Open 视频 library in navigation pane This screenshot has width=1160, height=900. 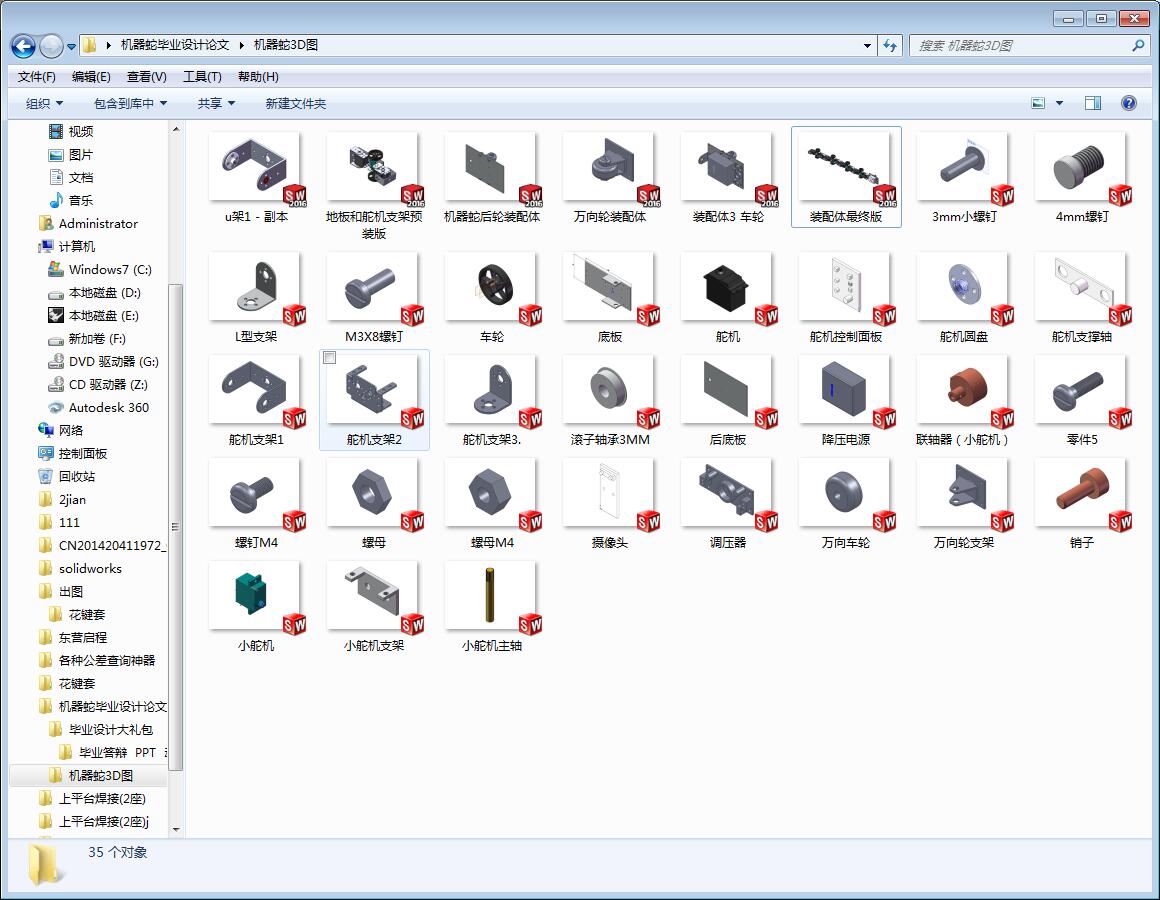point(71,132)
